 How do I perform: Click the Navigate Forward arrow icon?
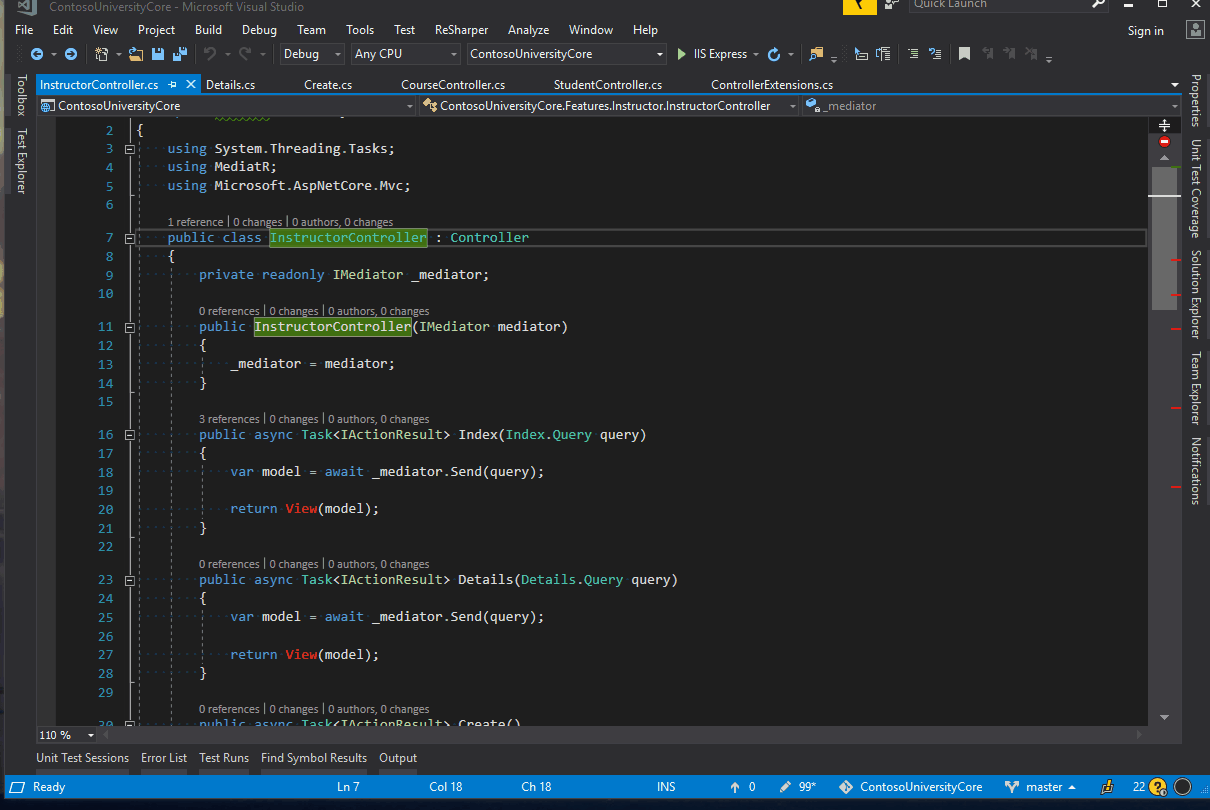coord(71,54)
